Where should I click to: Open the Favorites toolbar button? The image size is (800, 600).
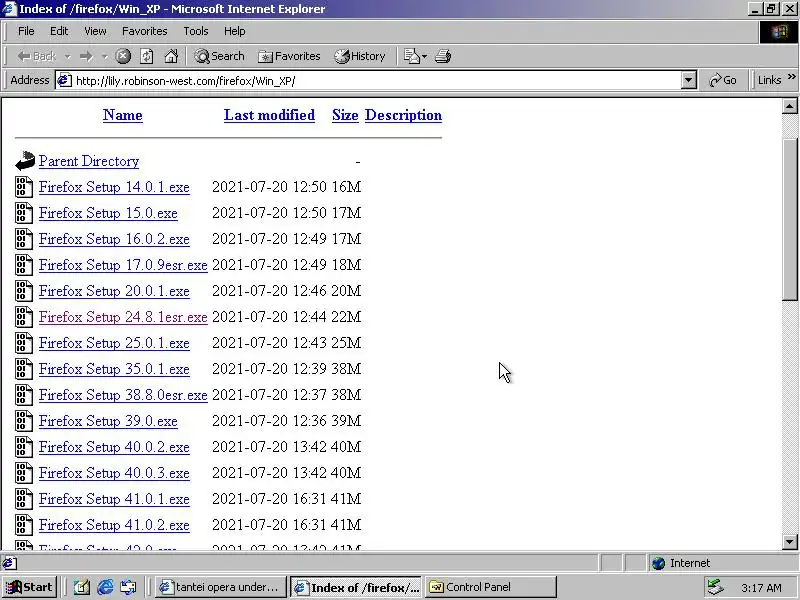click(x=289, y=56)
